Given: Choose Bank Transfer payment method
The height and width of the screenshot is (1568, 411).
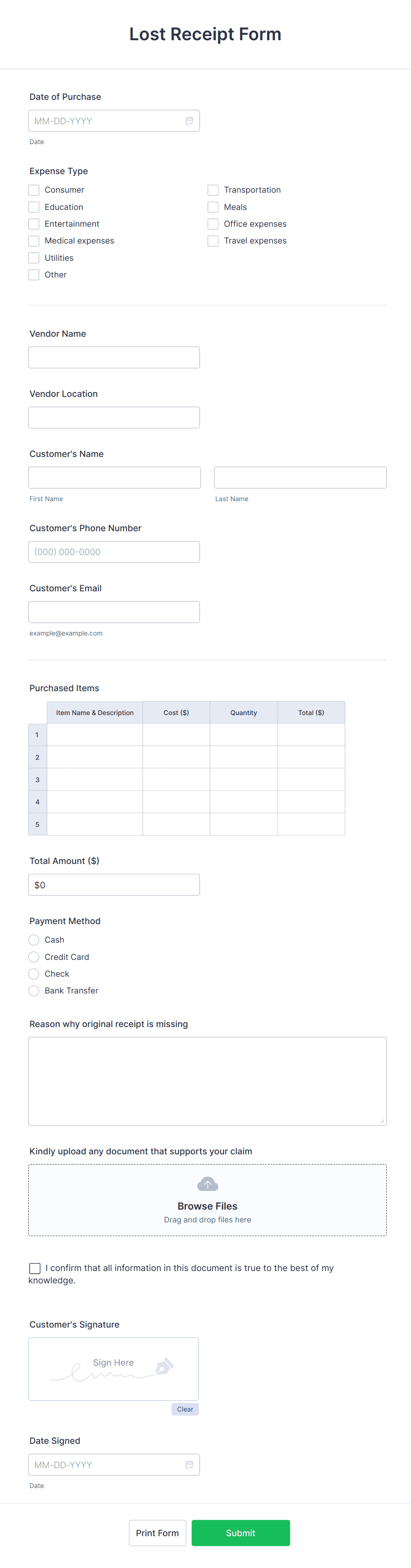Looking at the screenshot, I should pyautogui.click(x=34, y=990).
